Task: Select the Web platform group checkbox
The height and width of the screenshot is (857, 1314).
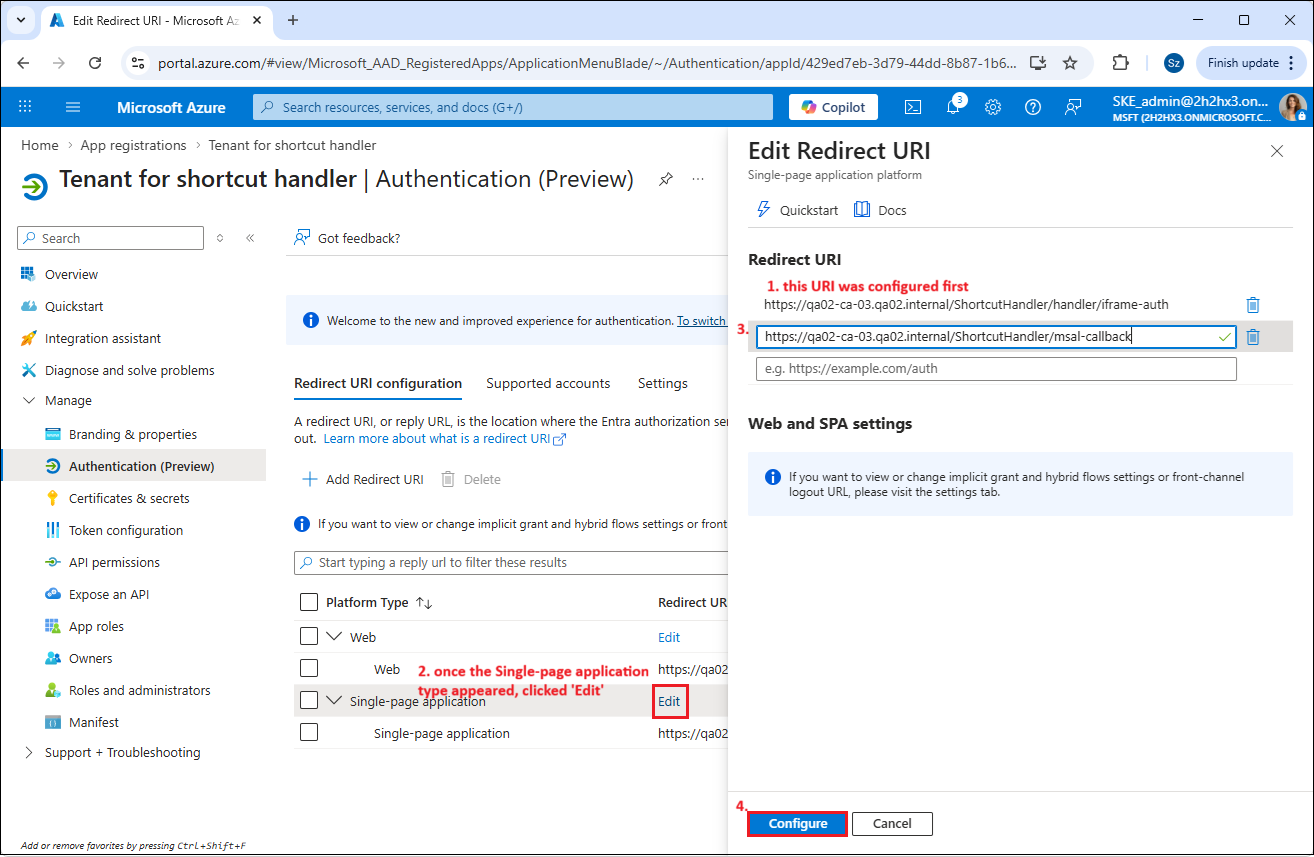Action: pos(309,636)
